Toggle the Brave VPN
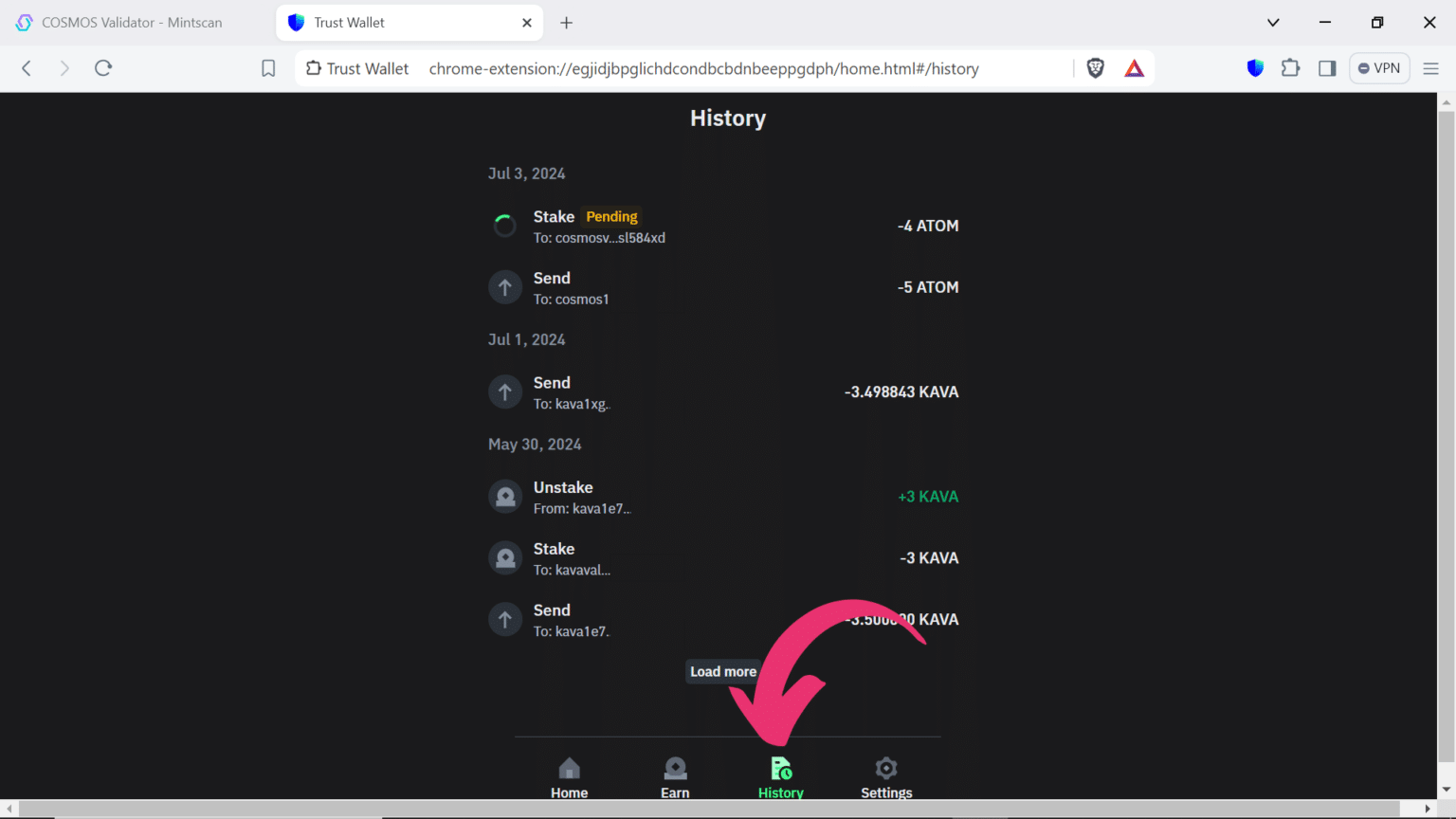The width and height of the screenshot is (1456, 819). 1379,68
